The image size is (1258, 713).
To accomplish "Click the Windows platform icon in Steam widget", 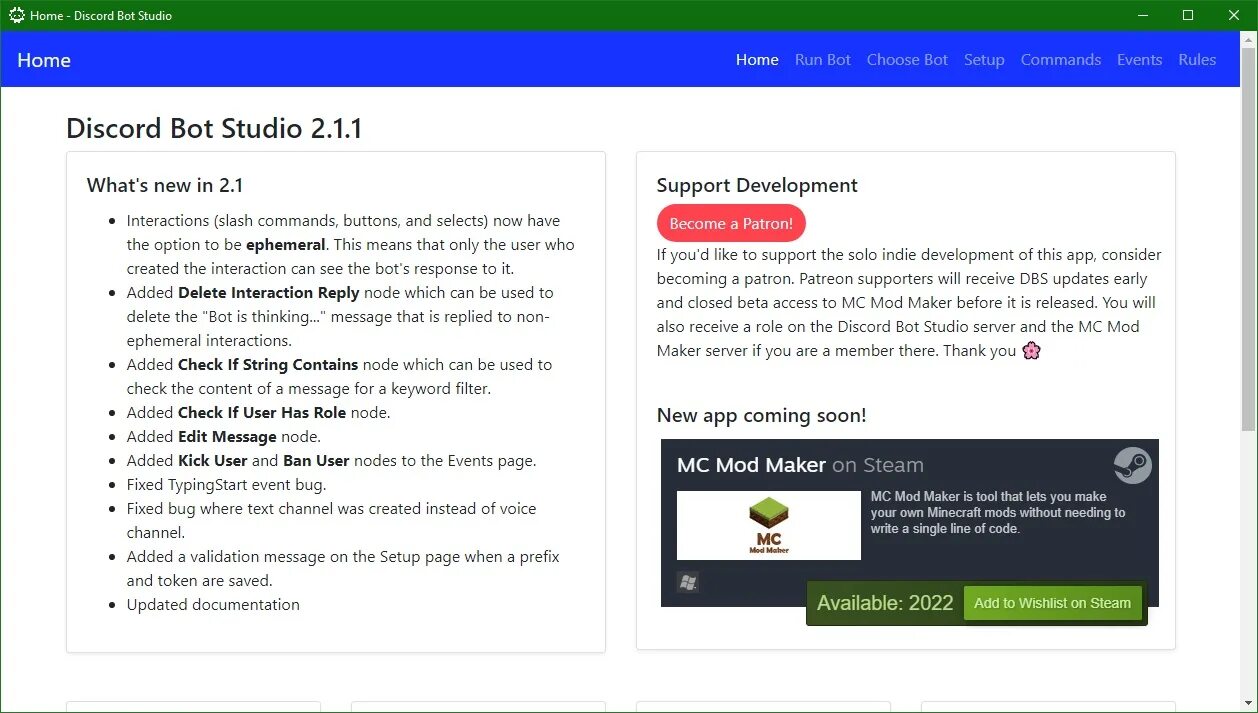I will coord(687,582).
